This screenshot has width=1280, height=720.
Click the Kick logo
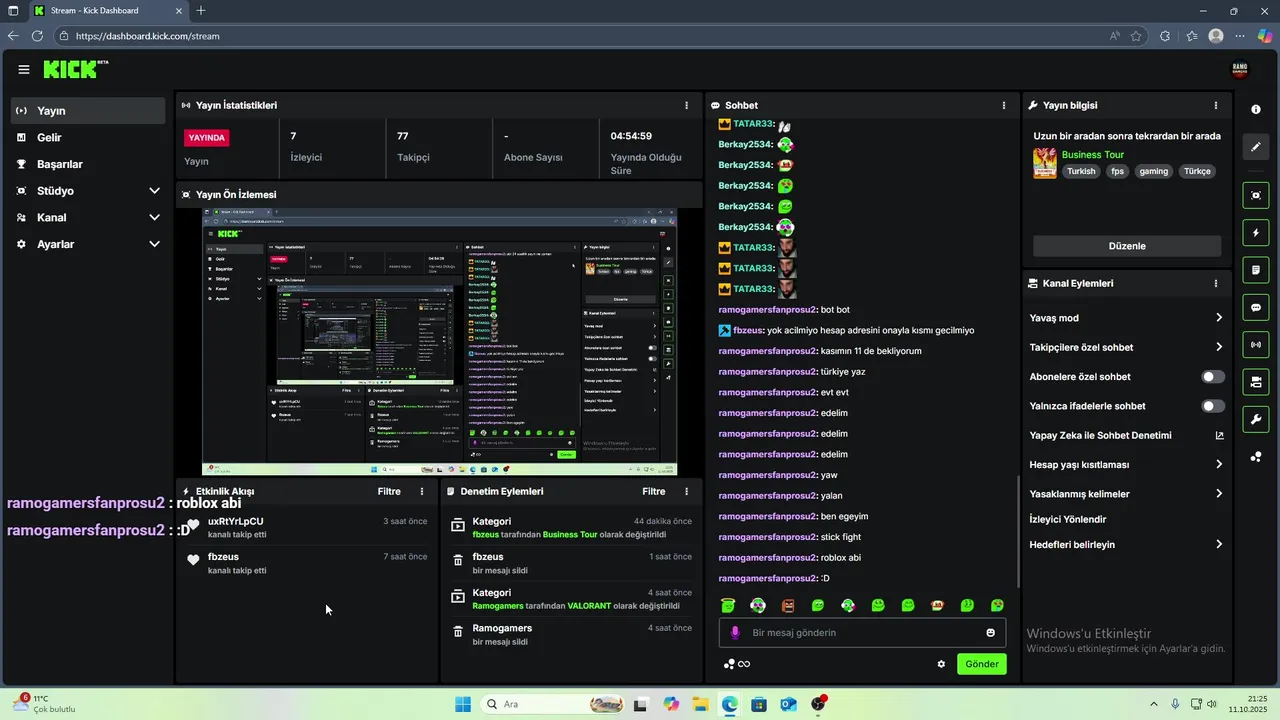pos(76,69)
